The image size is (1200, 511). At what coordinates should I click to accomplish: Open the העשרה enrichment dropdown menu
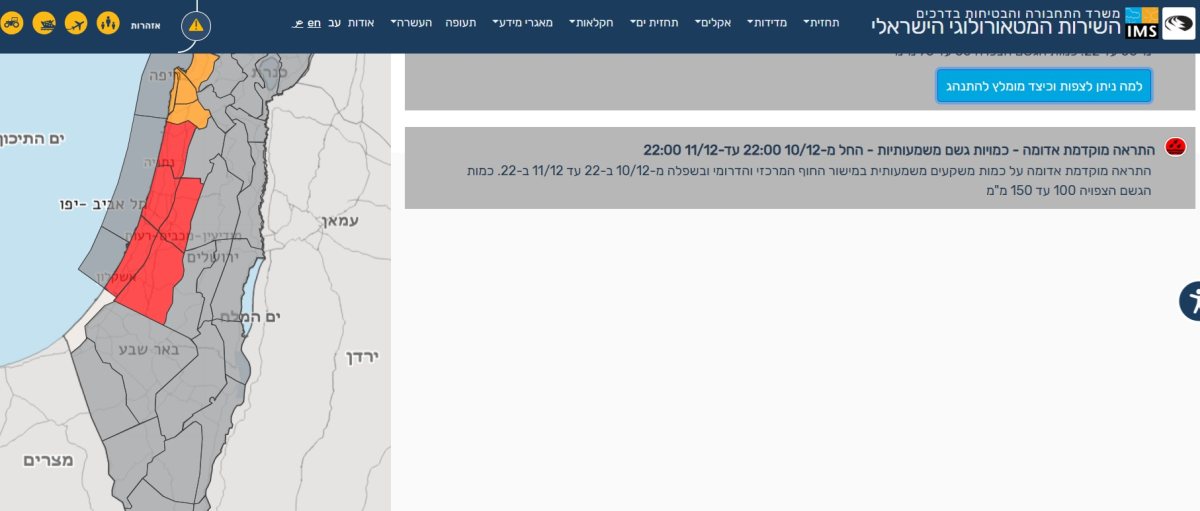pyautogui.click(x=411, y=22)
